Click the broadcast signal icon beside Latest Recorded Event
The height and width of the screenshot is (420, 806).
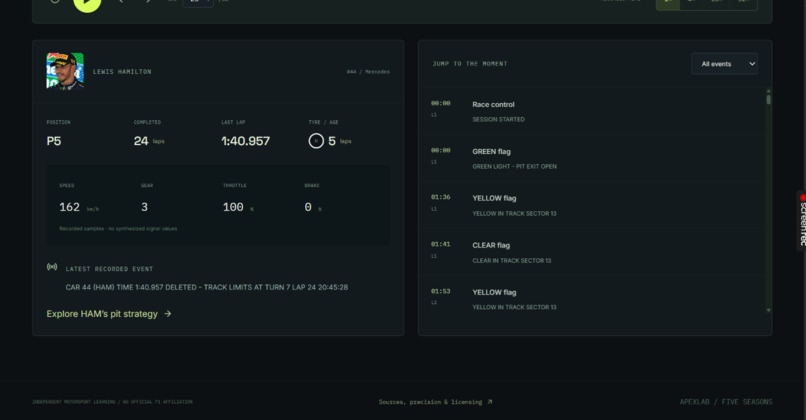[52, 267]
